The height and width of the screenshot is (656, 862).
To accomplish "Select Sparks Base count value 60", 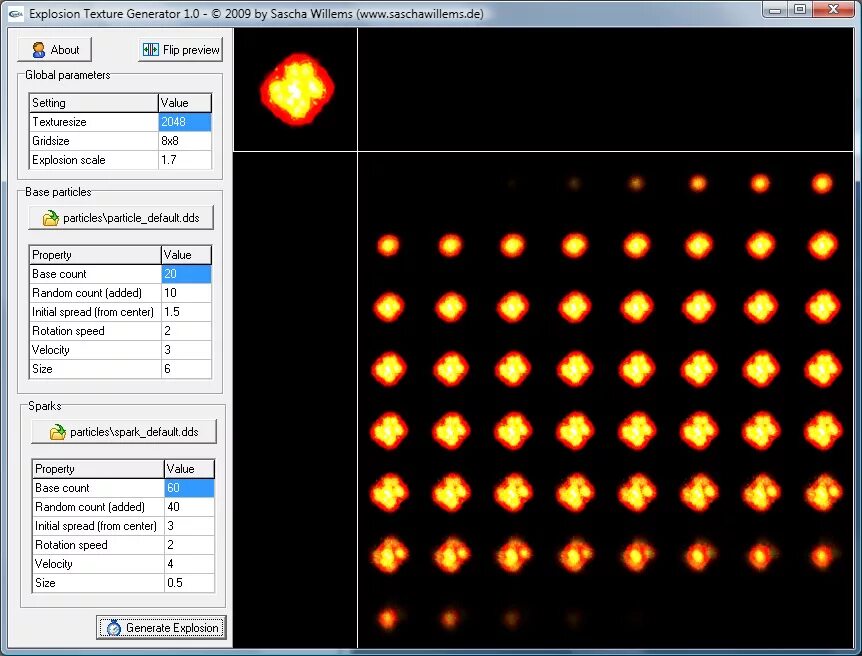I will point(190,488).
